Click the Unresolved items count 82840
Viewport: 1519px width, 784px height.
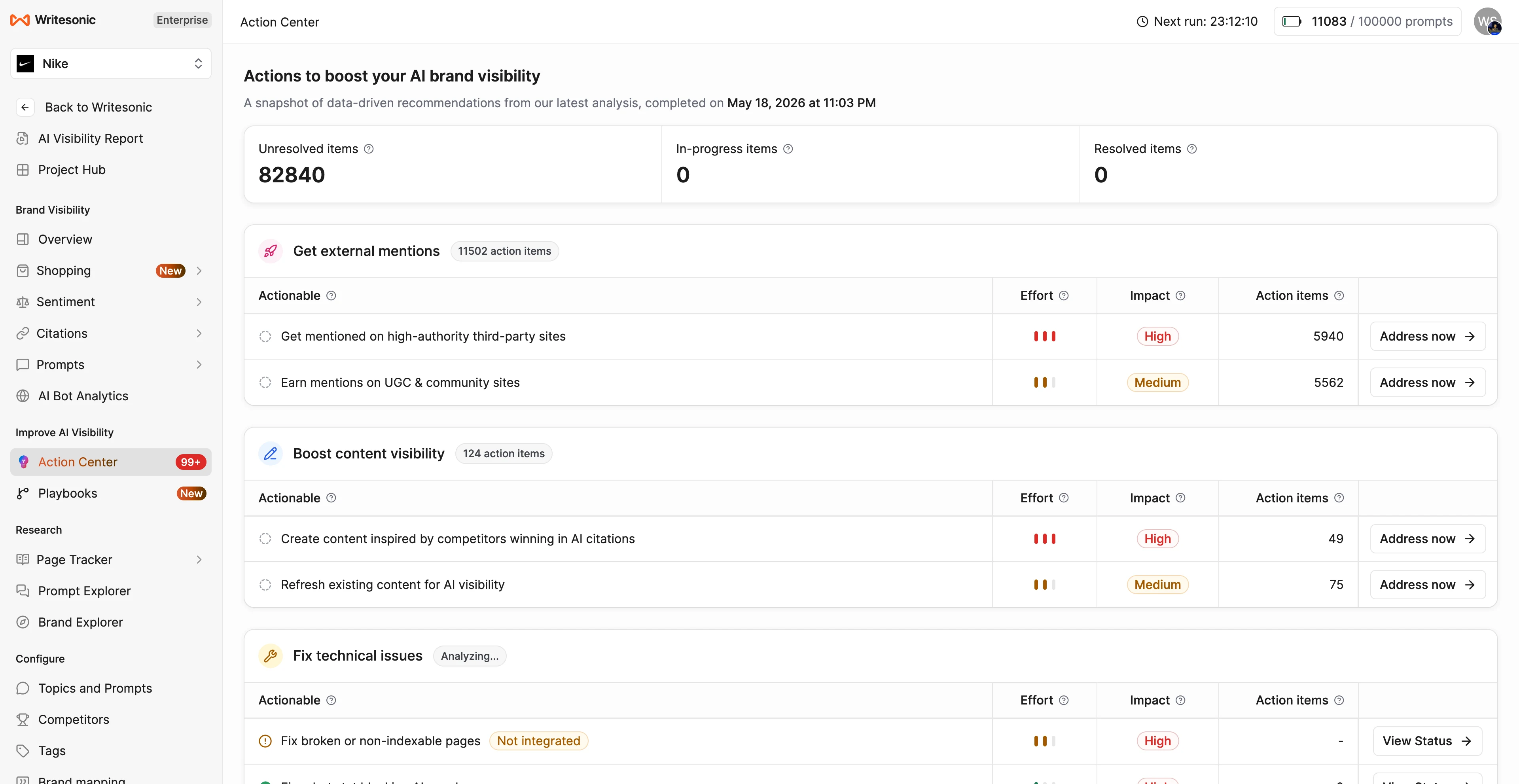click(x=292, y=175)
